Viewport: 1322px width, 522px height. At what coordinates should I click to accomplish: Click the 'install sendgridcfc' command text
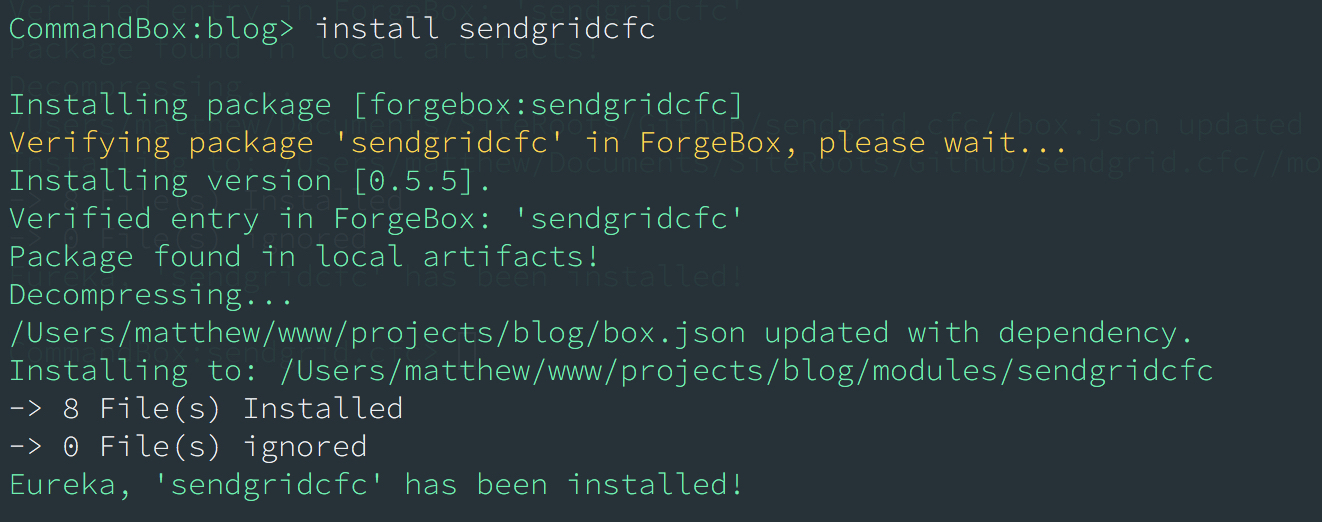tap(485, 28)
